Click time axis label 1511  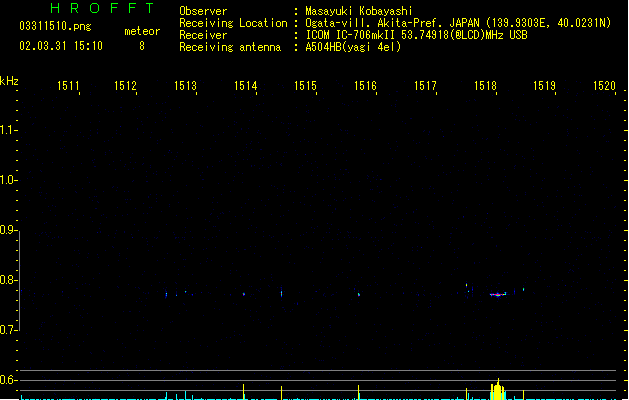click(x=68, y=86)
